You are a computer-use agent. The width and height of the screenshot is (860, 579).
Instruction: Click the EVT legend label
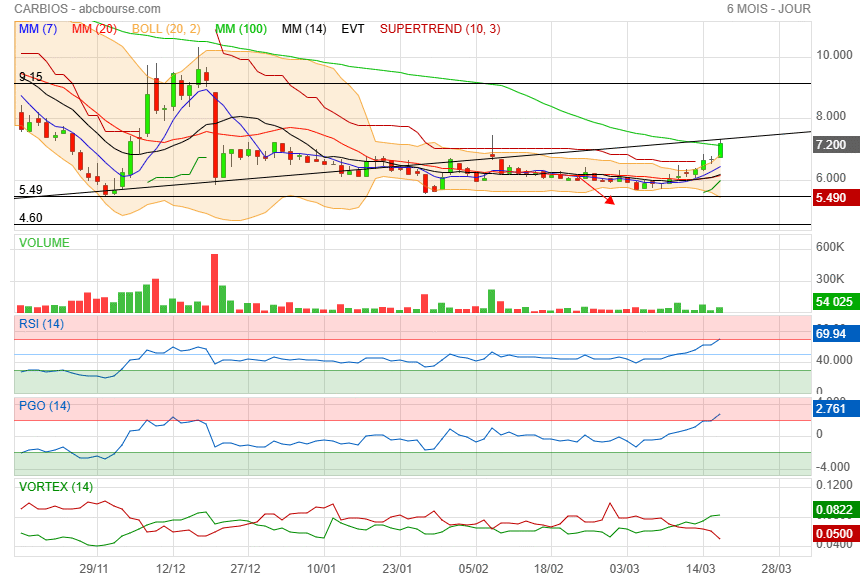pyautogui.click(x=353, y=29)
